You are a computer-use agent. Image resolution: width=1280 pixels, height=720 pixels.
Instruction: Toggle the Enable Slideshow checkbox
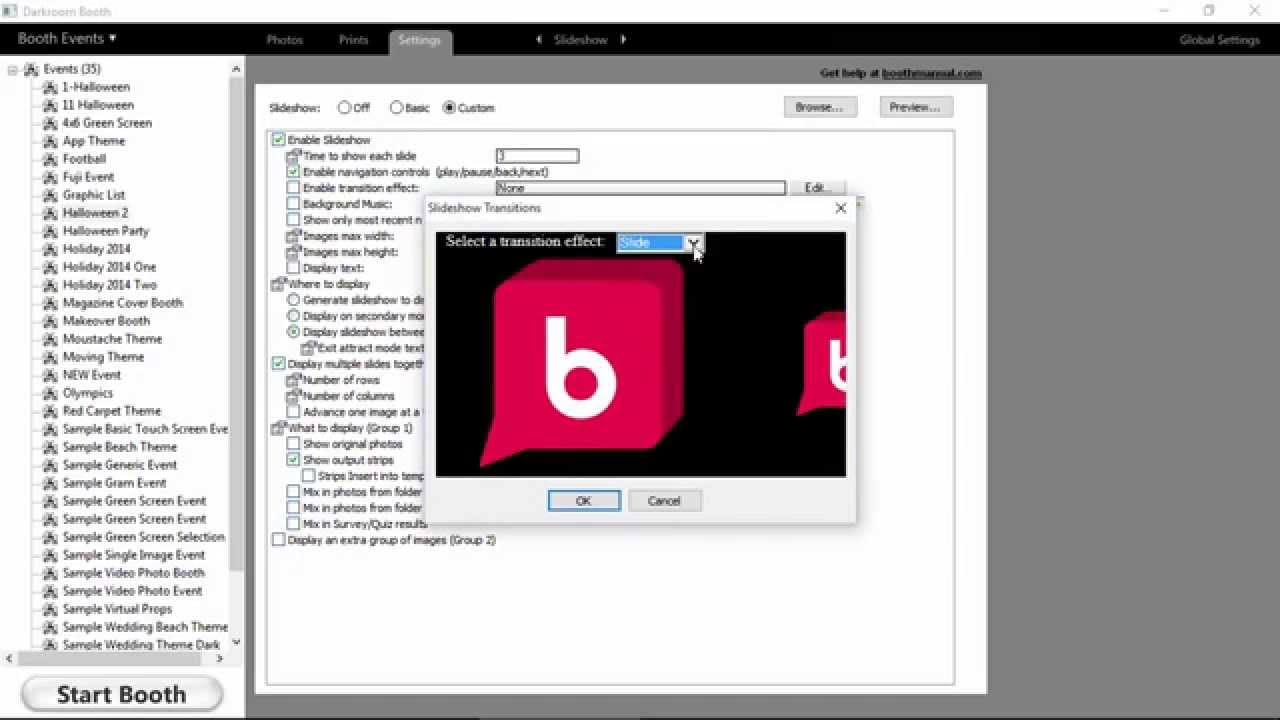tap(279, 140)
